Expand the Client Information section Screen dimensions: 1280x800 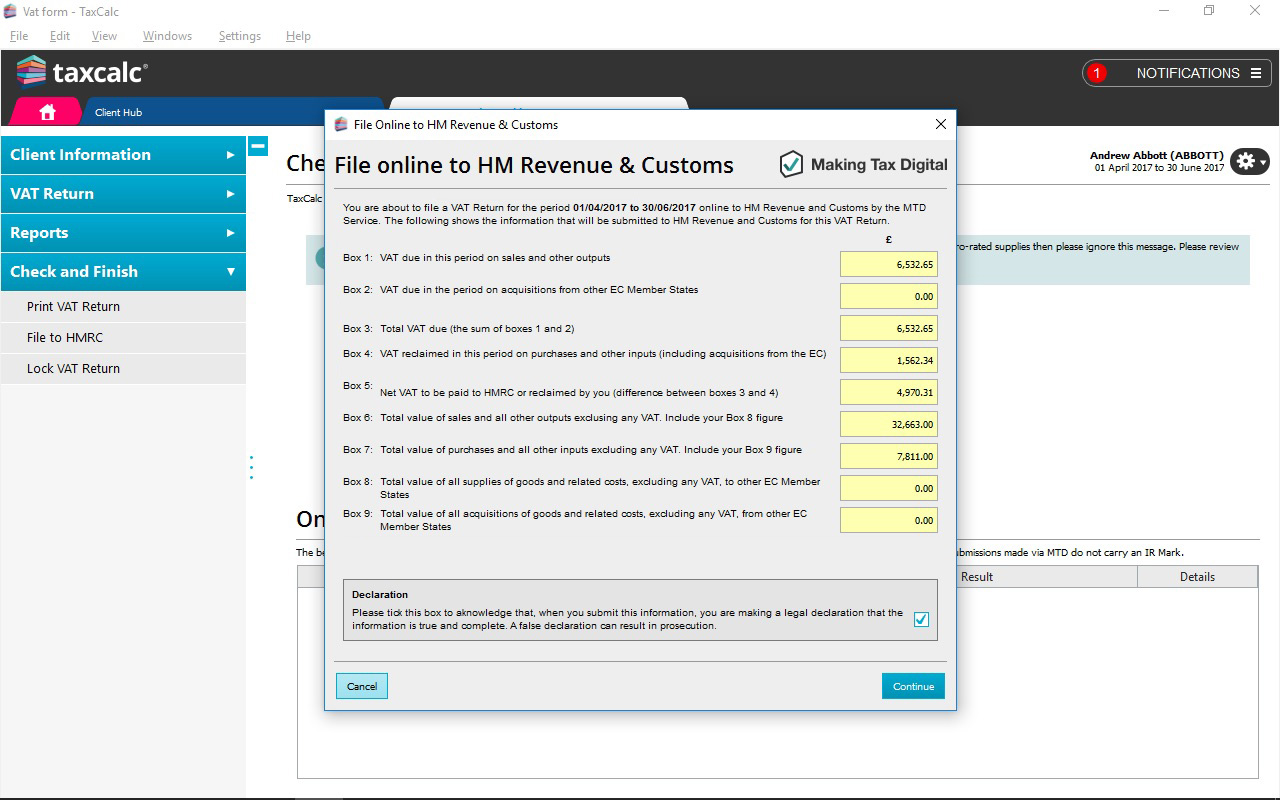(122, 155)
